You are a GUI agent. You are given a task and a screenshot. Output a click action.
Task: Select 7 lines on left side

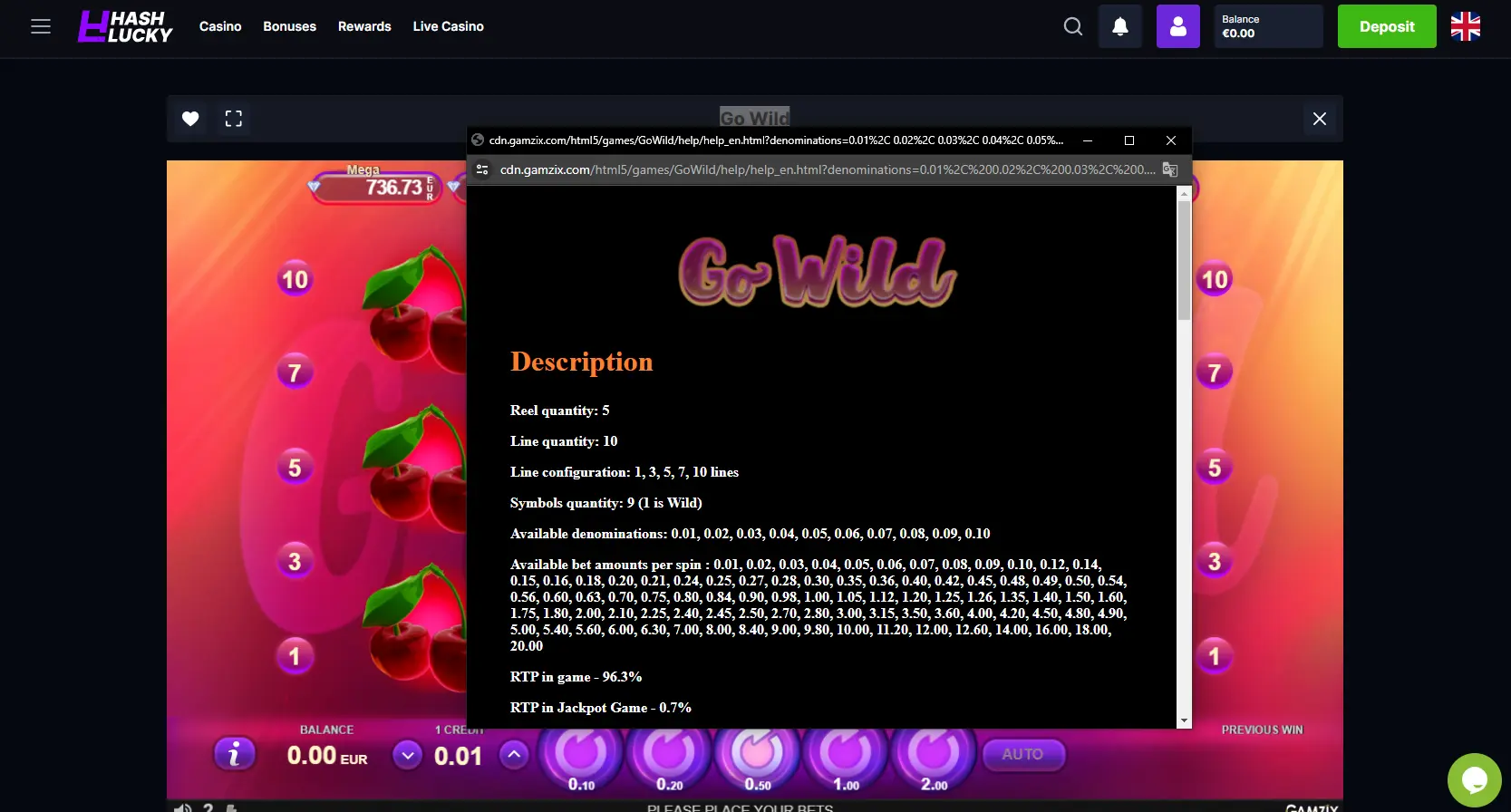(295, 372)
